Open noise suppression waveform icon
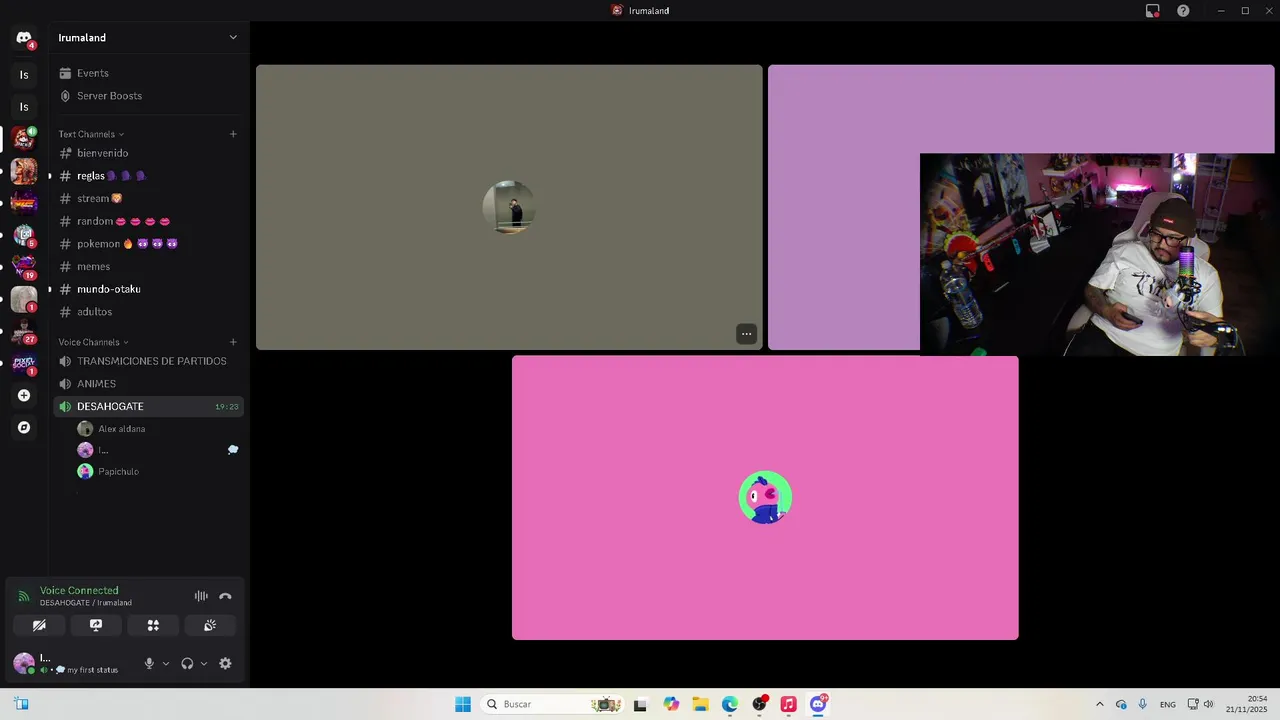1280x720 pixels. coord(201,596)
